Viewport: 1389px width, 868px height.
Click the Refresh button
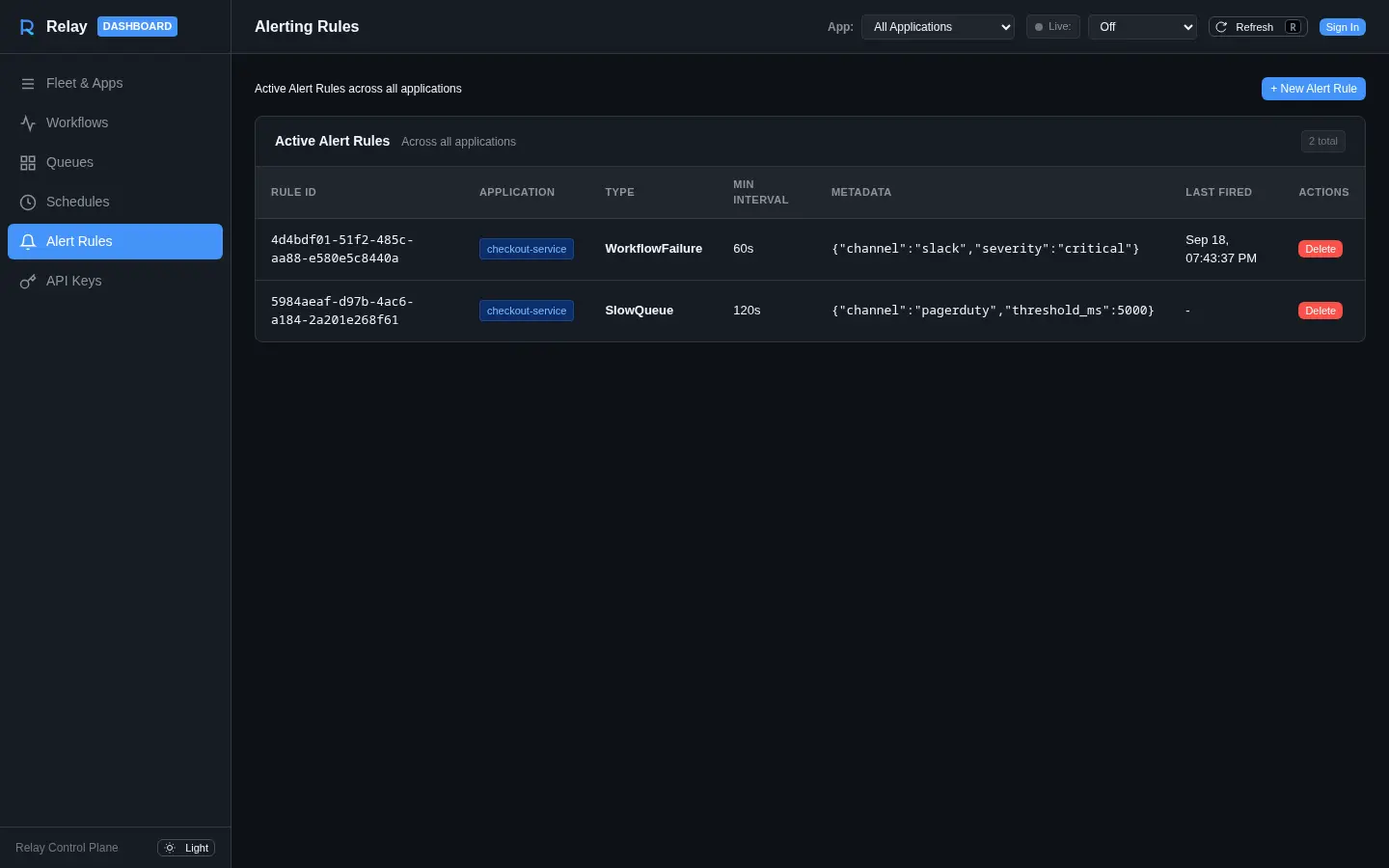click(x=1258, y=27)
